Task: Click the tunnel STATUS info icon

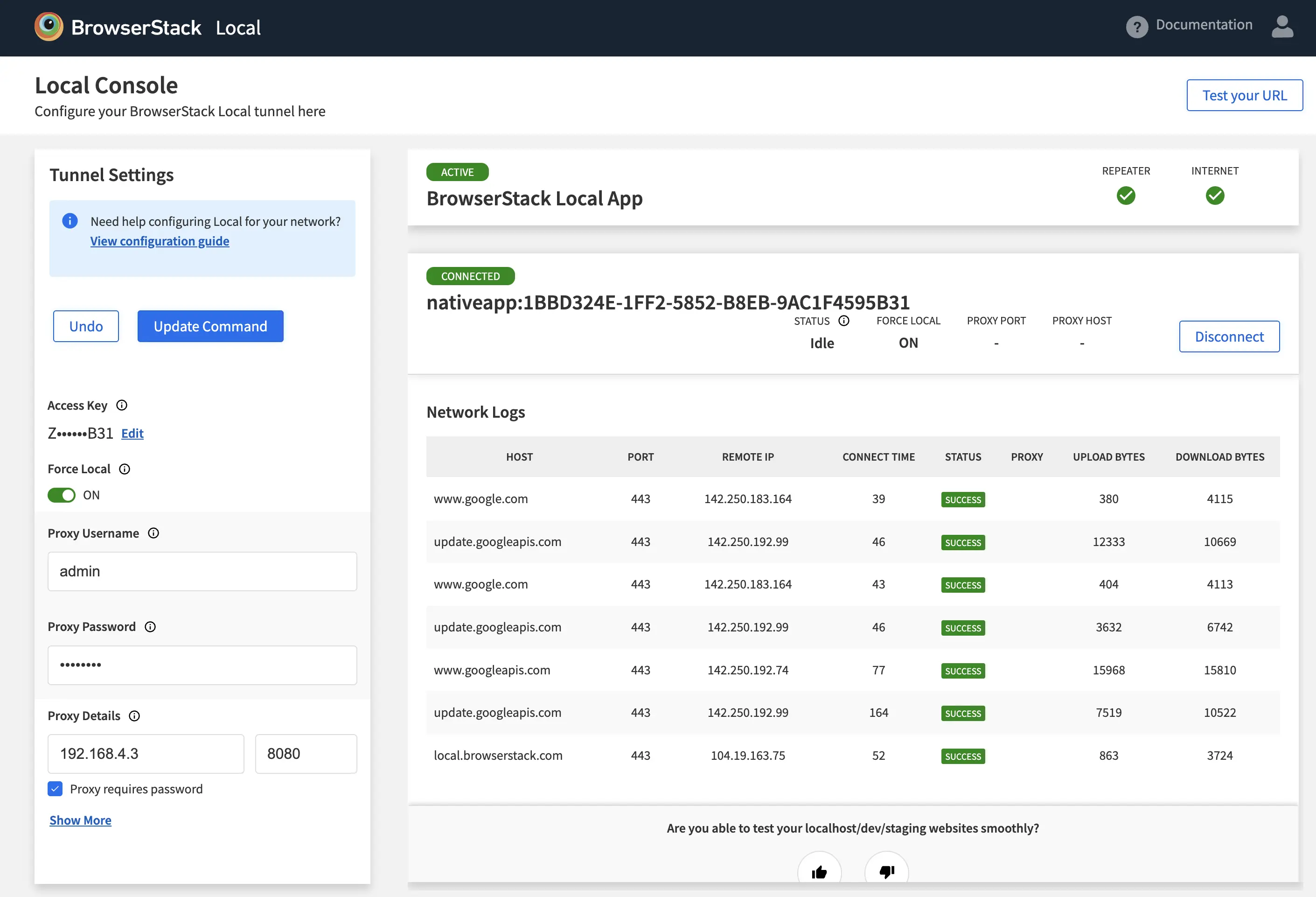Action: coord(844,321)
